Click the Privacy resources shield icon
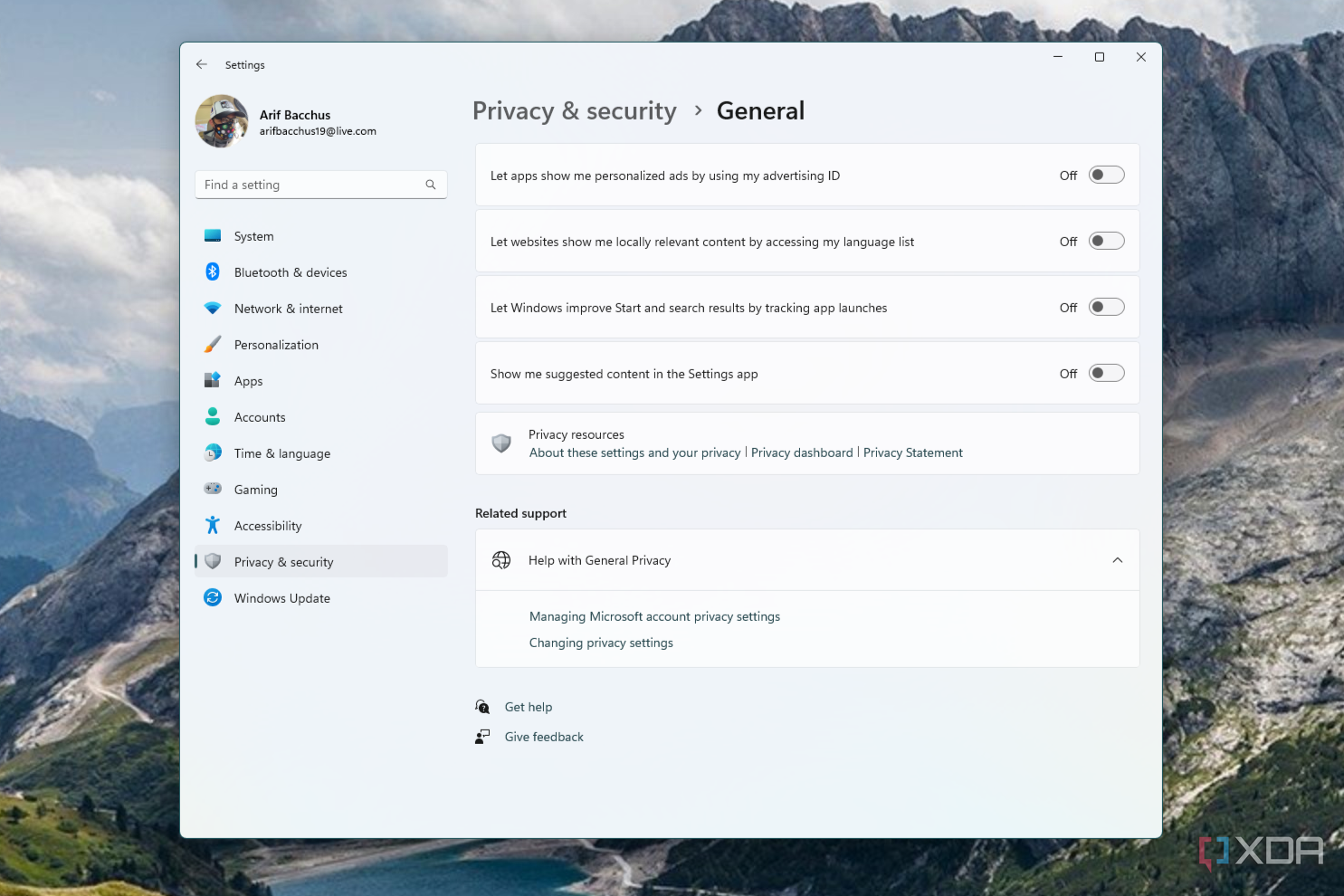 (501, 443)
